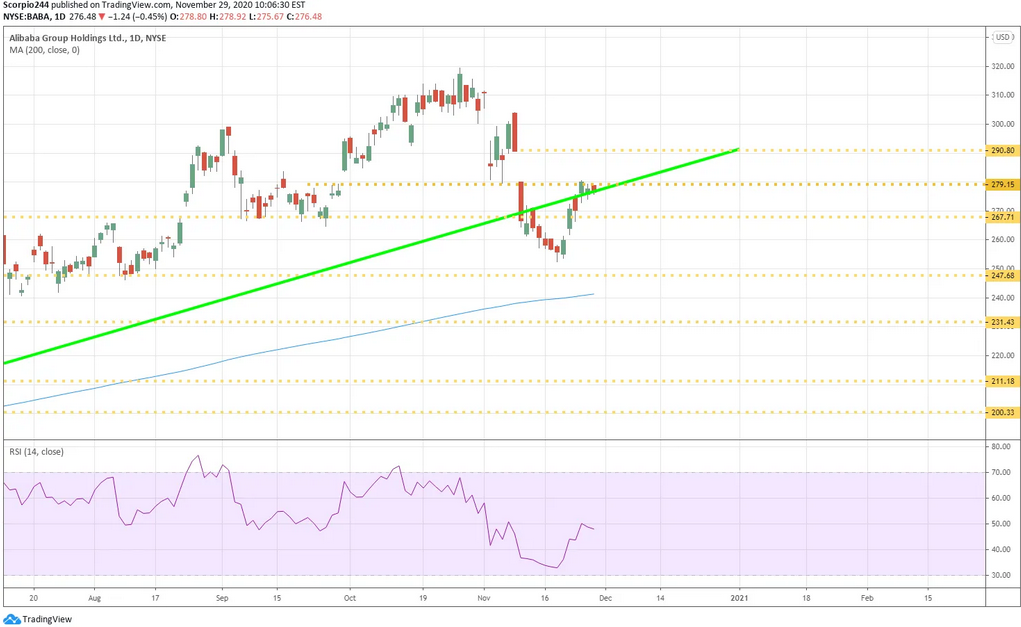Click the 300.00 price axis value
This screenshot has height=627, width=1021.
[1003, 124]
